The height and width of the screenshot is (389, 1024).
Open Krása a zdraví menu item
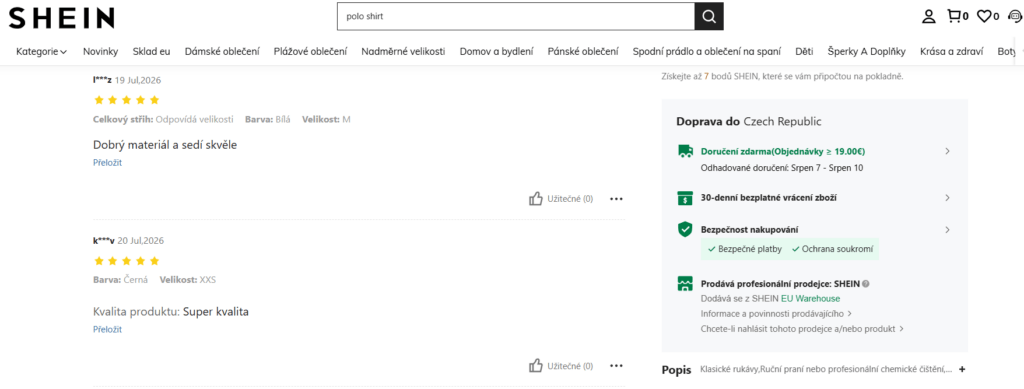click(x=952, y=52)
